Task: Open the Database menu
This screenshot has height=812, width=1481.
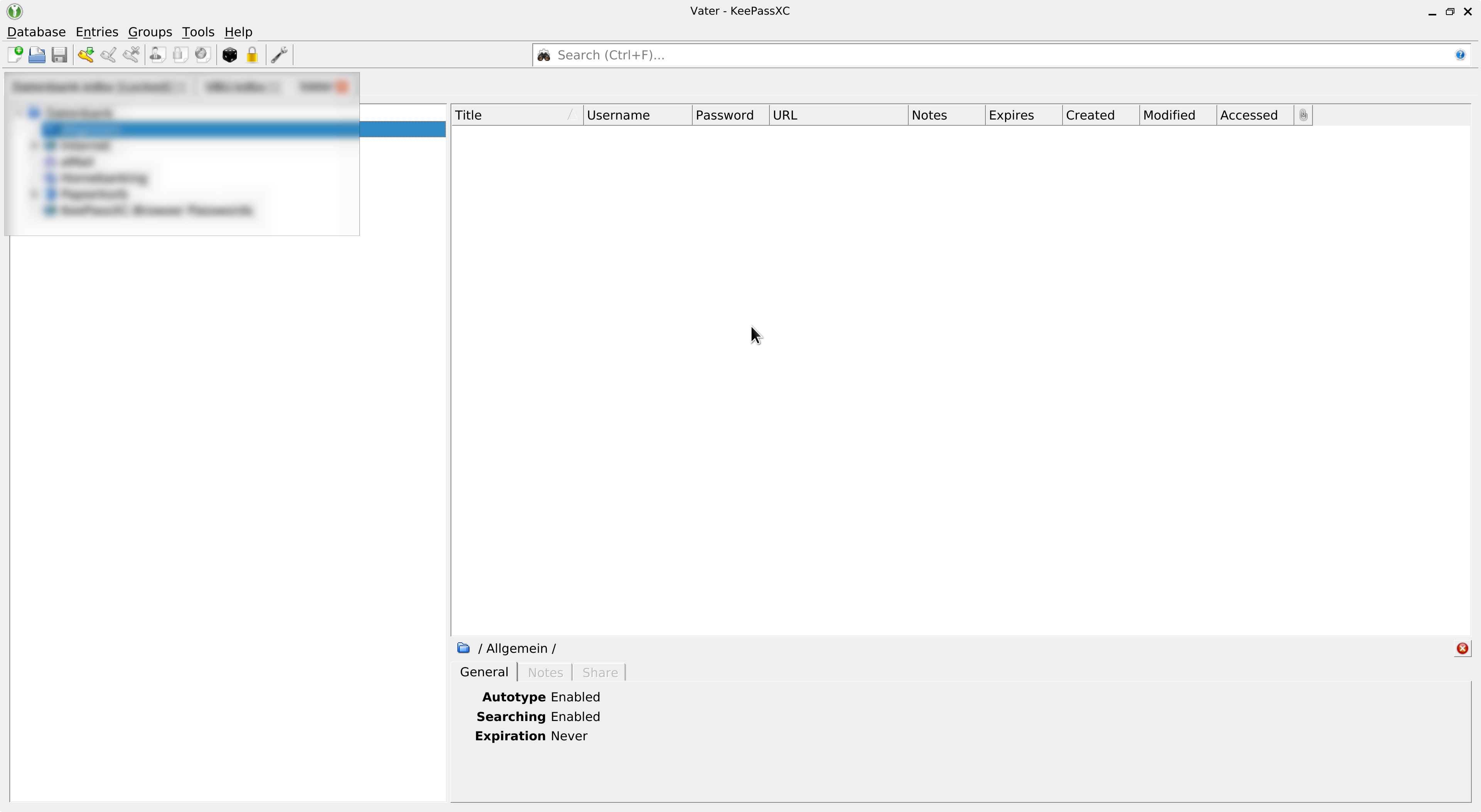Action: 36,32
